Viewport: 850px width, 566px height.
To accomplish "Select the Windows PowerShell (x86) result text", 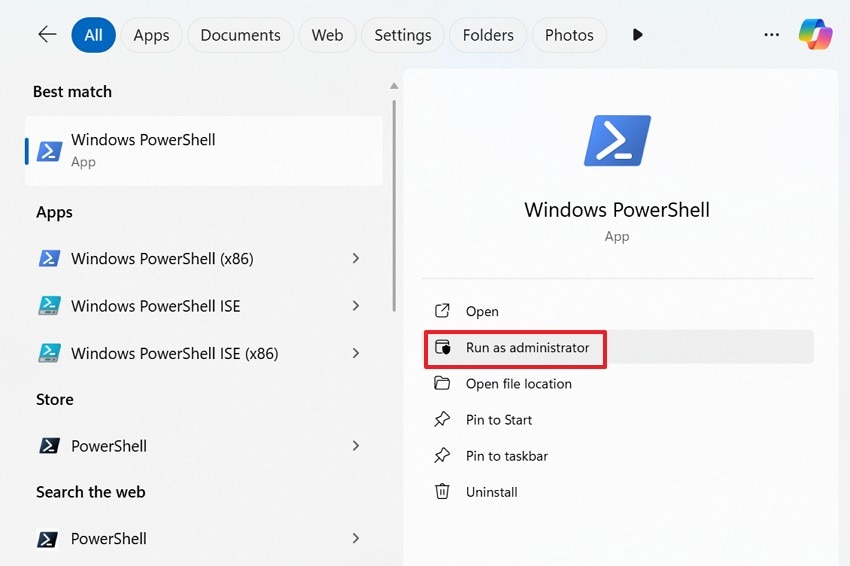I will click(x=162, y=259).
